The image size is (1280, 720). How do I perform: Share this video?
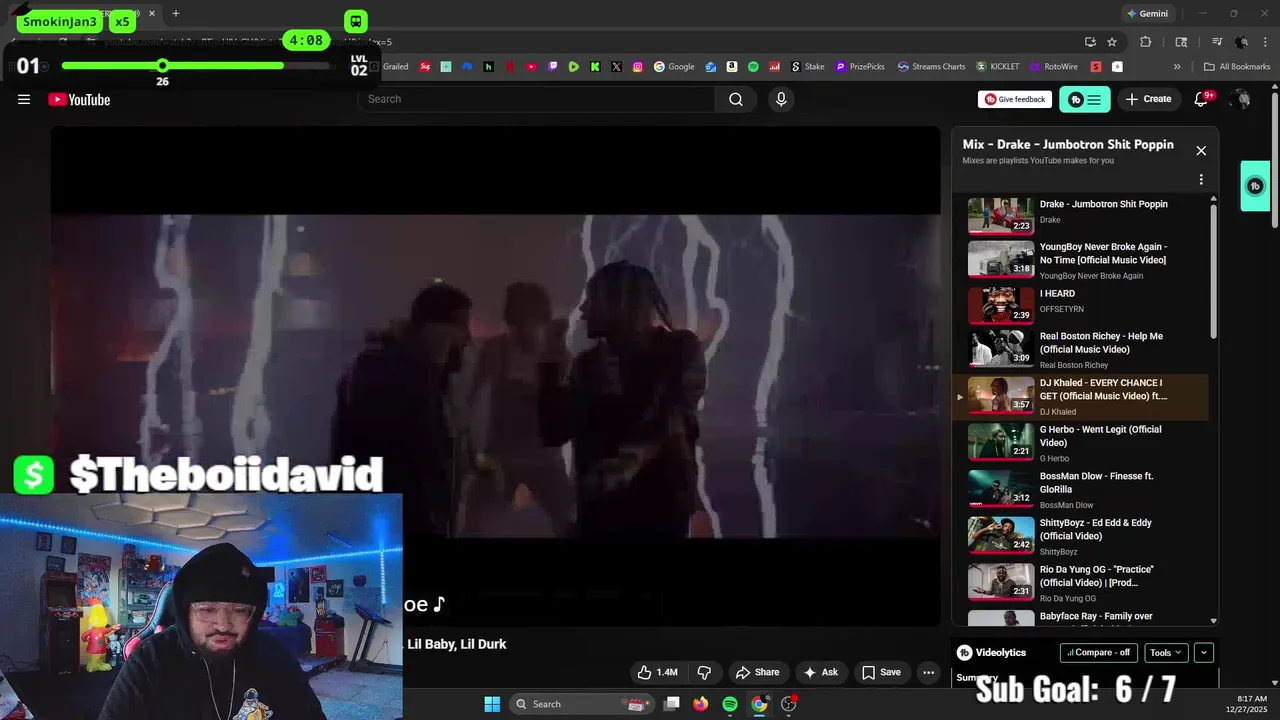coord(757,672)
